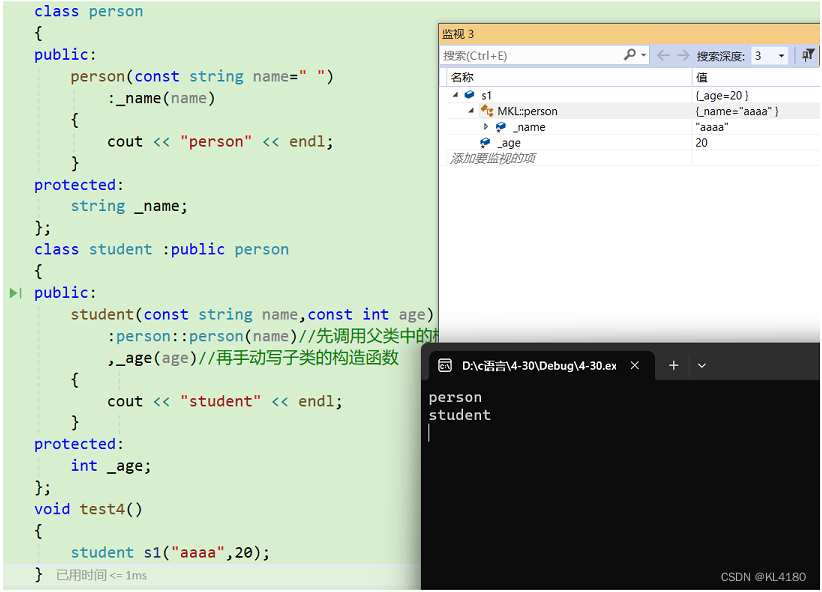Click the value cell {_age=20 }

point(722,95)
